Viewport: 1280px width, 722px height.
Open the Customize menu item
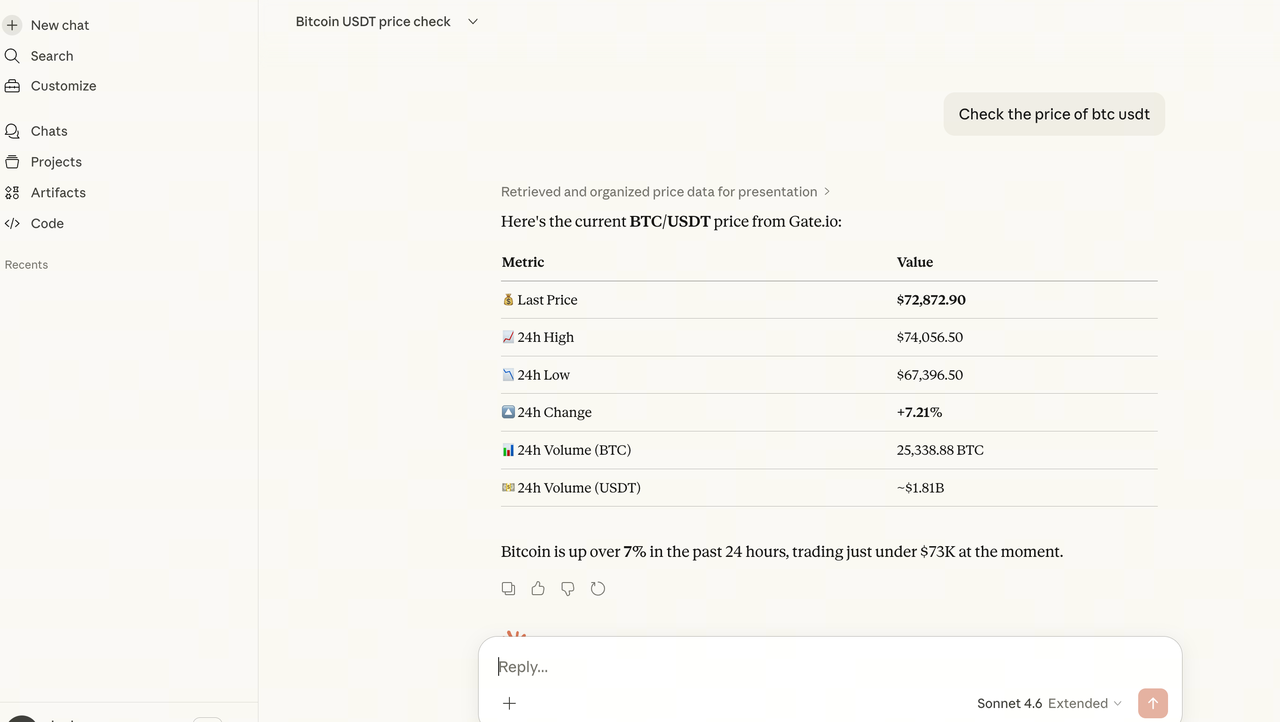coord(63,86)
